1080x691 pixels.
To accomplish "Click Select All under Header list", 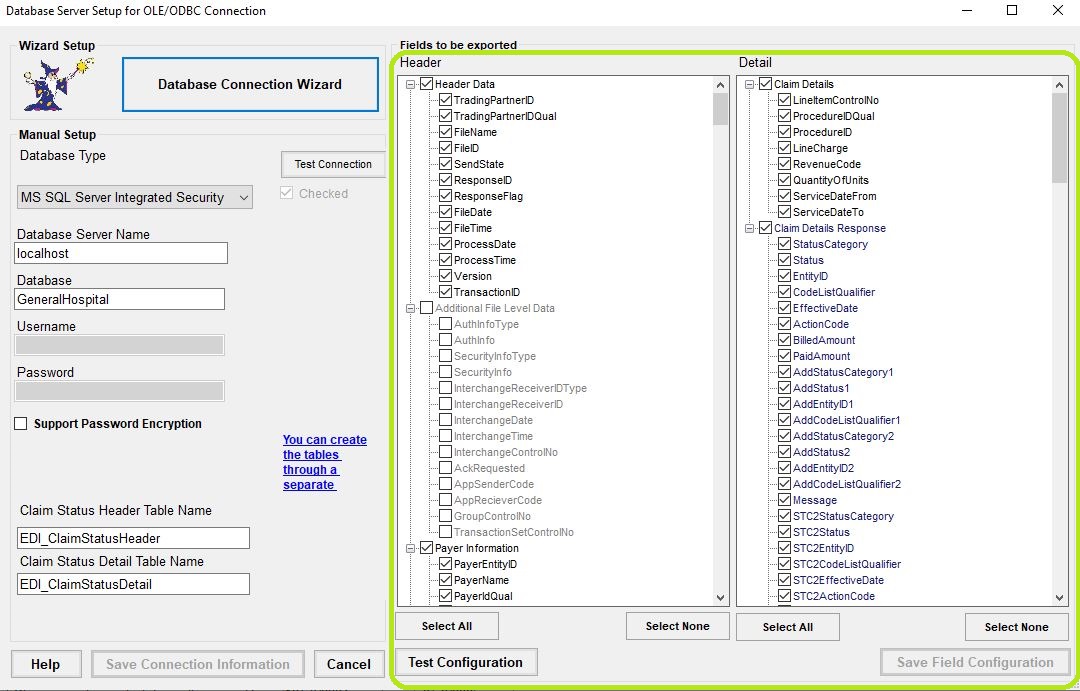I will pos(447,626).
